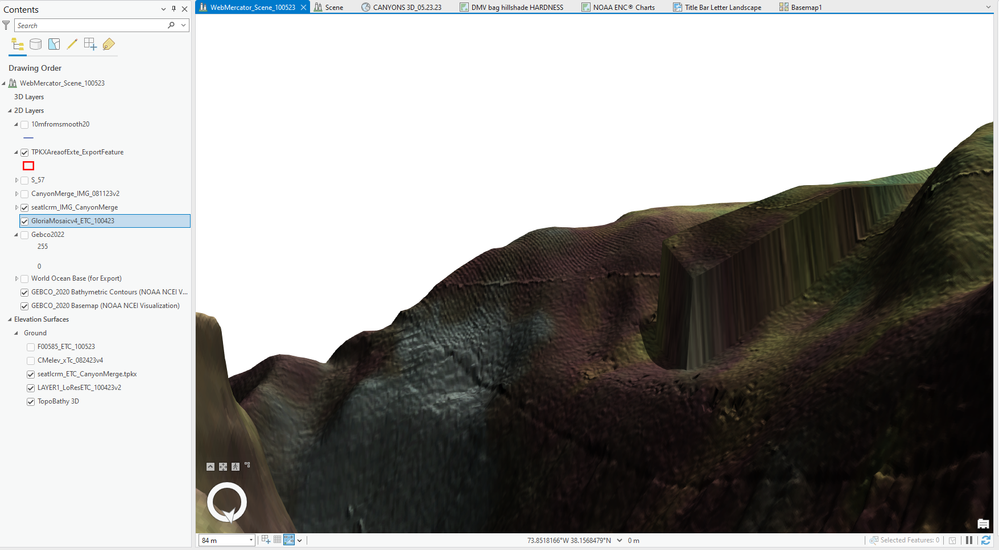The height and width of the screenshot is (550, 999).
Task: Click the small icon to the left of Pause
Action: pyautogui.click(x=952, y=540)
